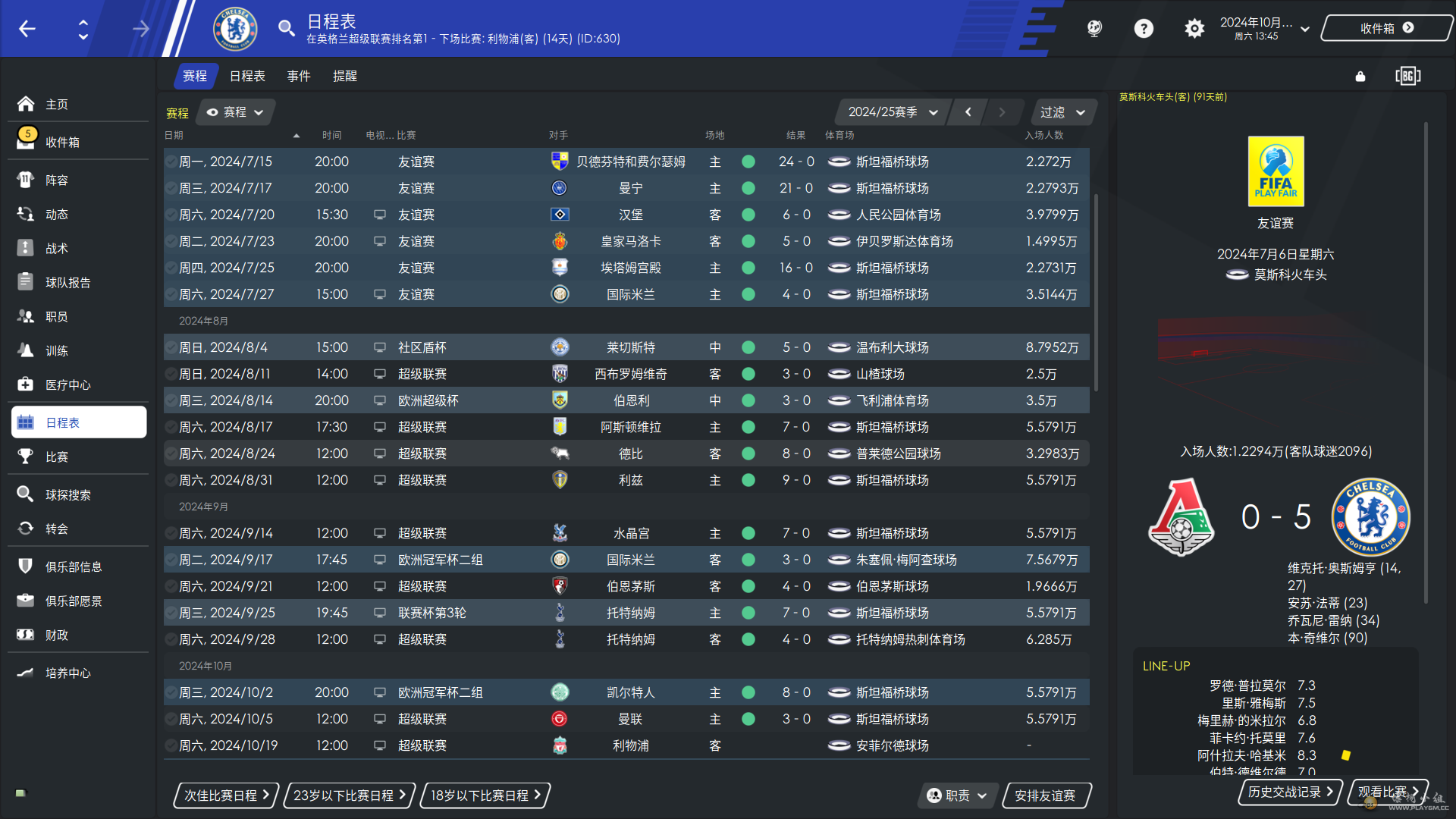Click the 利物浦 opponent in fixture row

630,745
